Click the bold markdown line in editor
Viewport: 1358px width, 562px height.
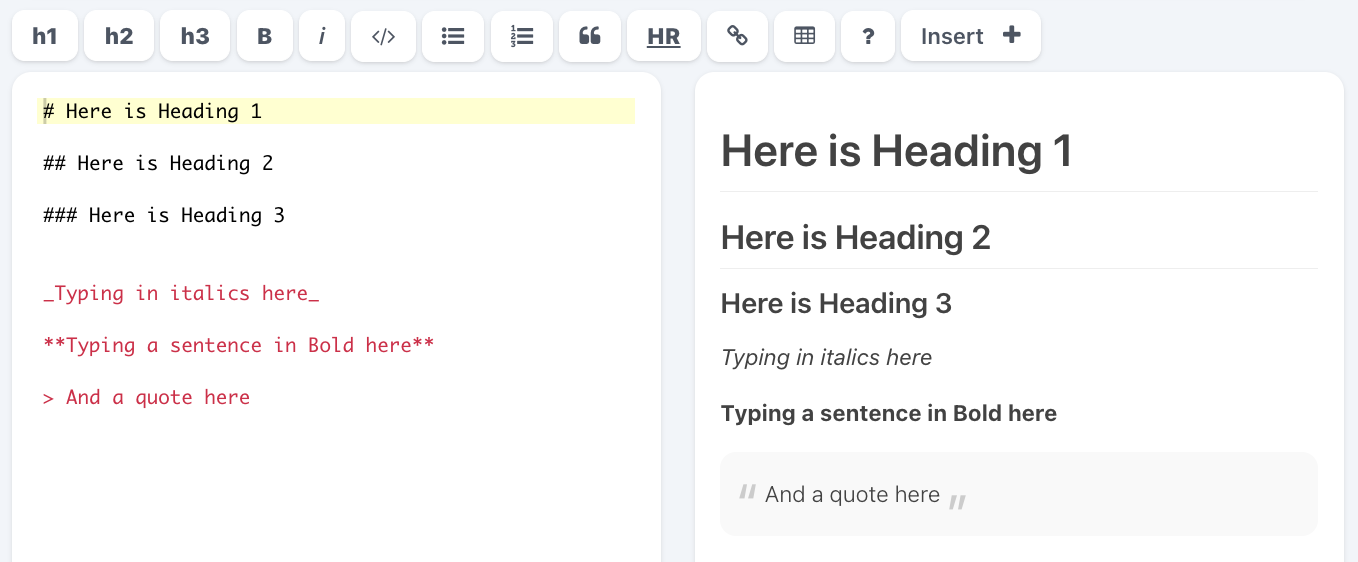pos(239,345)
